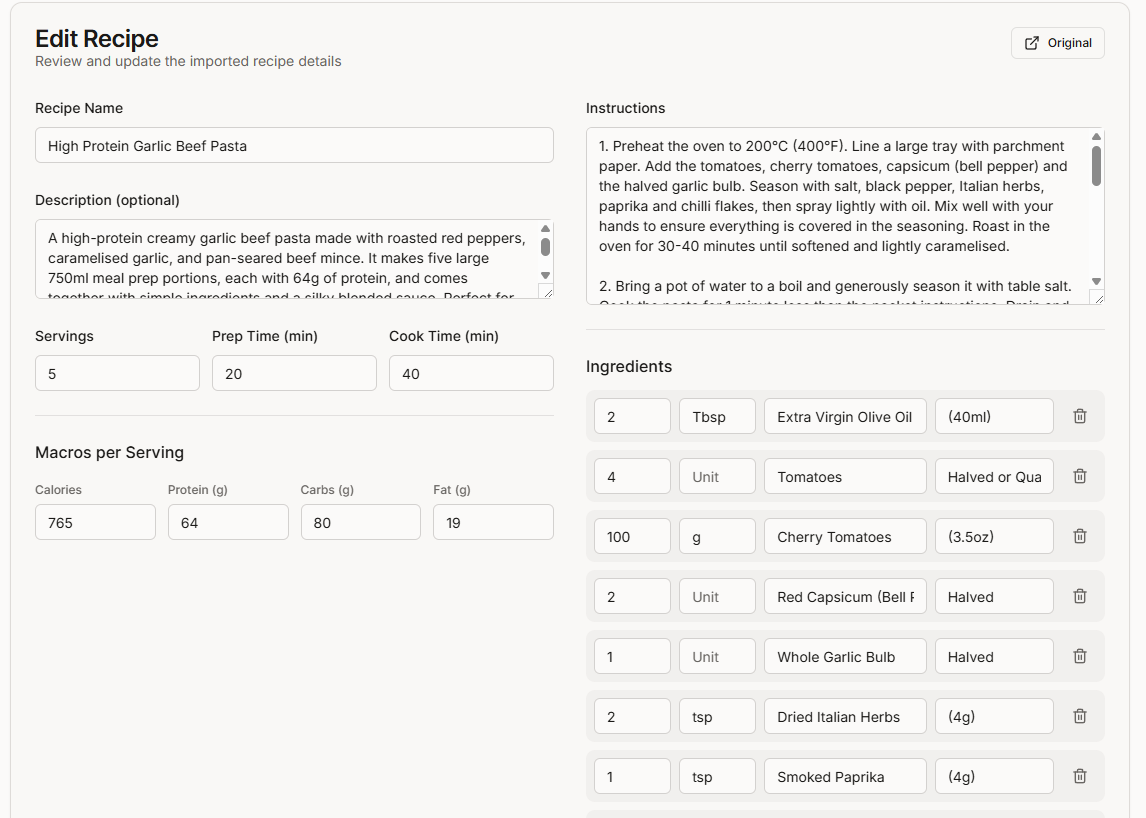Delete the Extra Virgin Olive Oil ingredient

click(1080, 416)
